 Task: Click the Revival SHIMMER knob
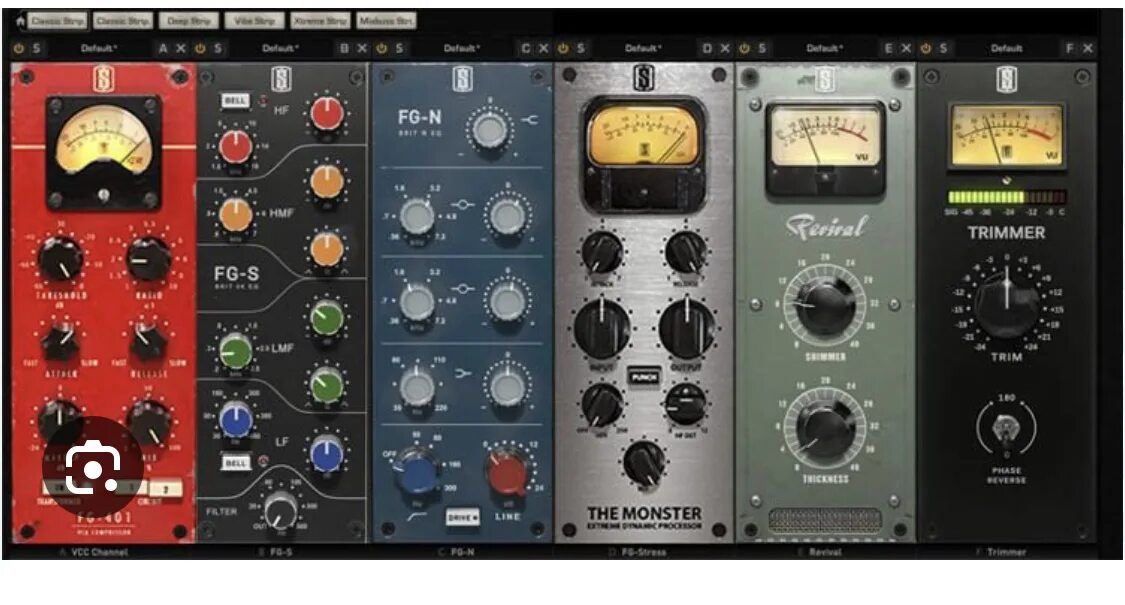825,304
